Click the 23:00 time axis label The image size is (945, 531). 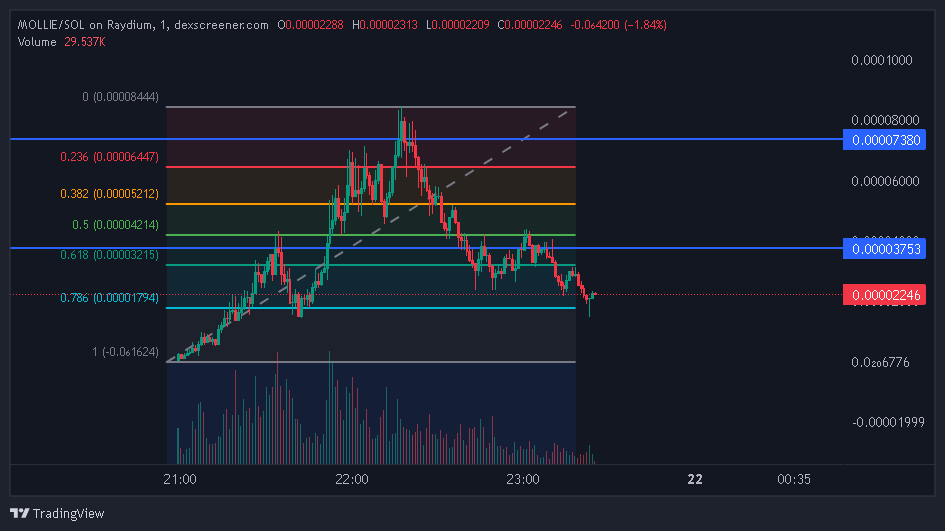(523, 479)
